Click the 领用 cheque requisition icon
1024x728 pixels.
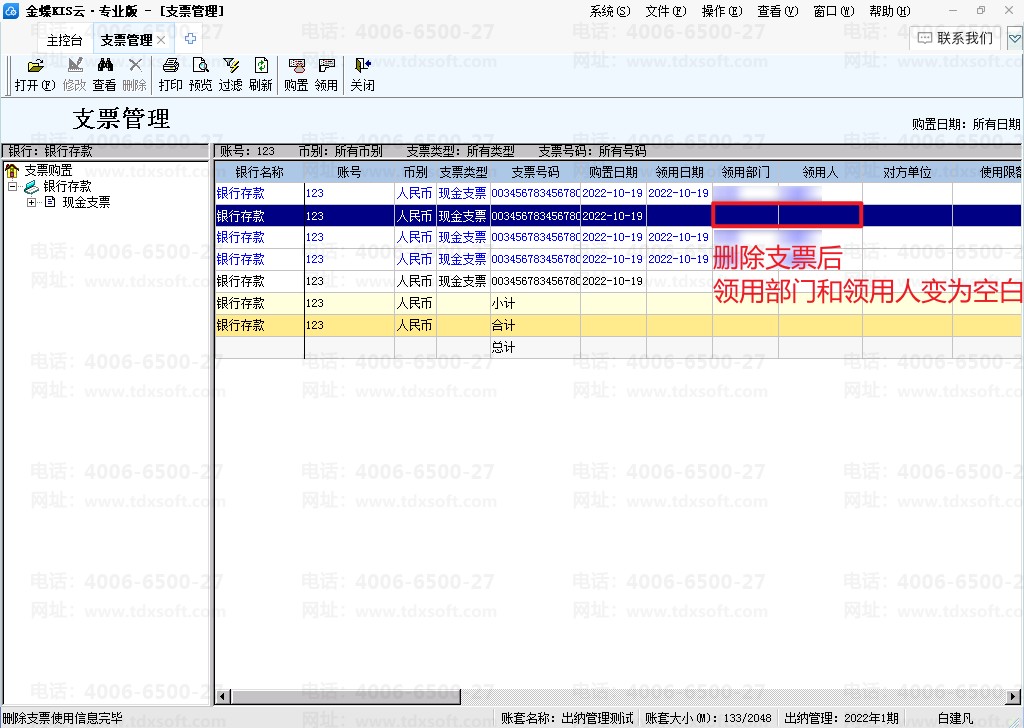[327, 65]
